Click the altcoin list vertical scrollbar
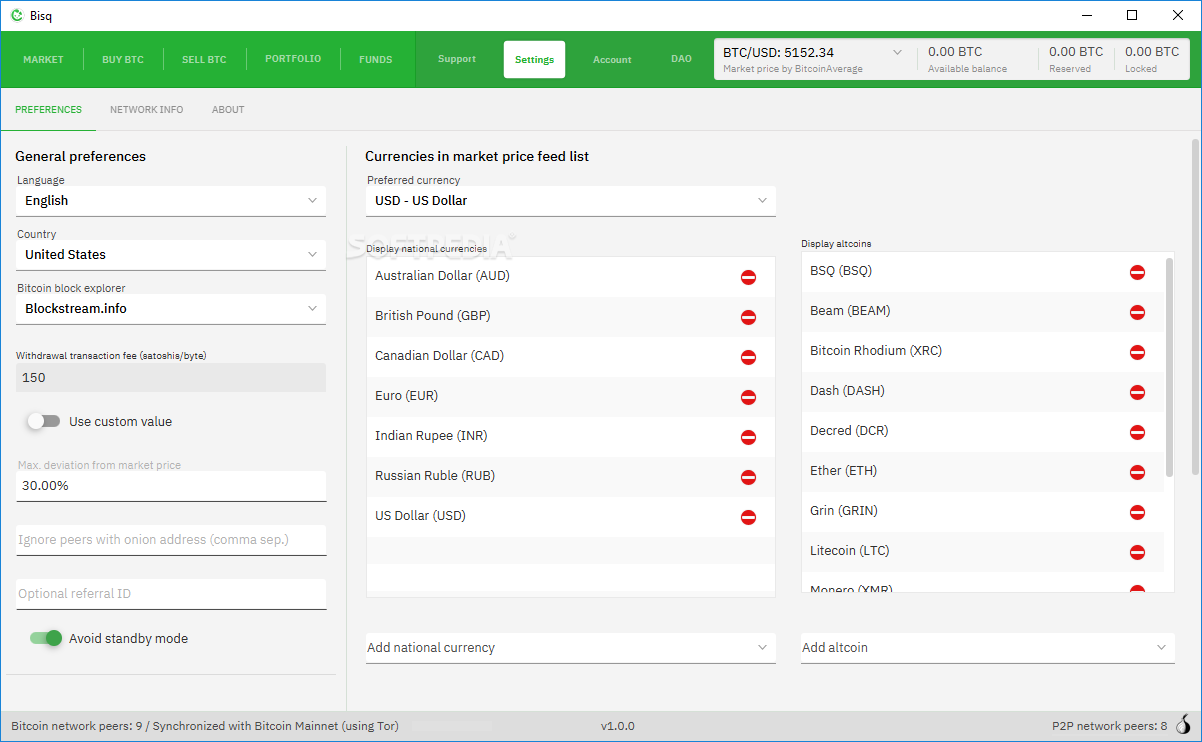1202x742 pixels. 1170,368
